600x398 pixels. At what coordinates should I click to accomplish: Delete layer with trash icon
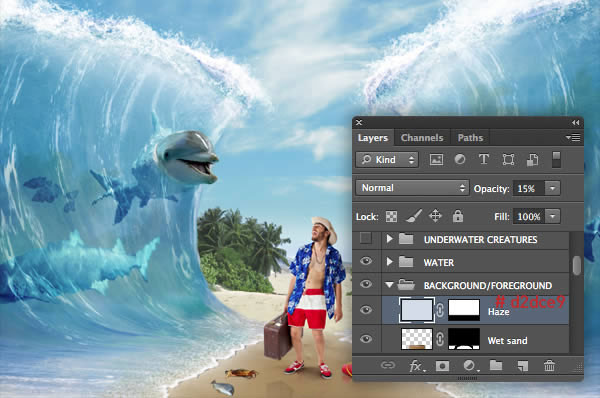click(549, 366)
